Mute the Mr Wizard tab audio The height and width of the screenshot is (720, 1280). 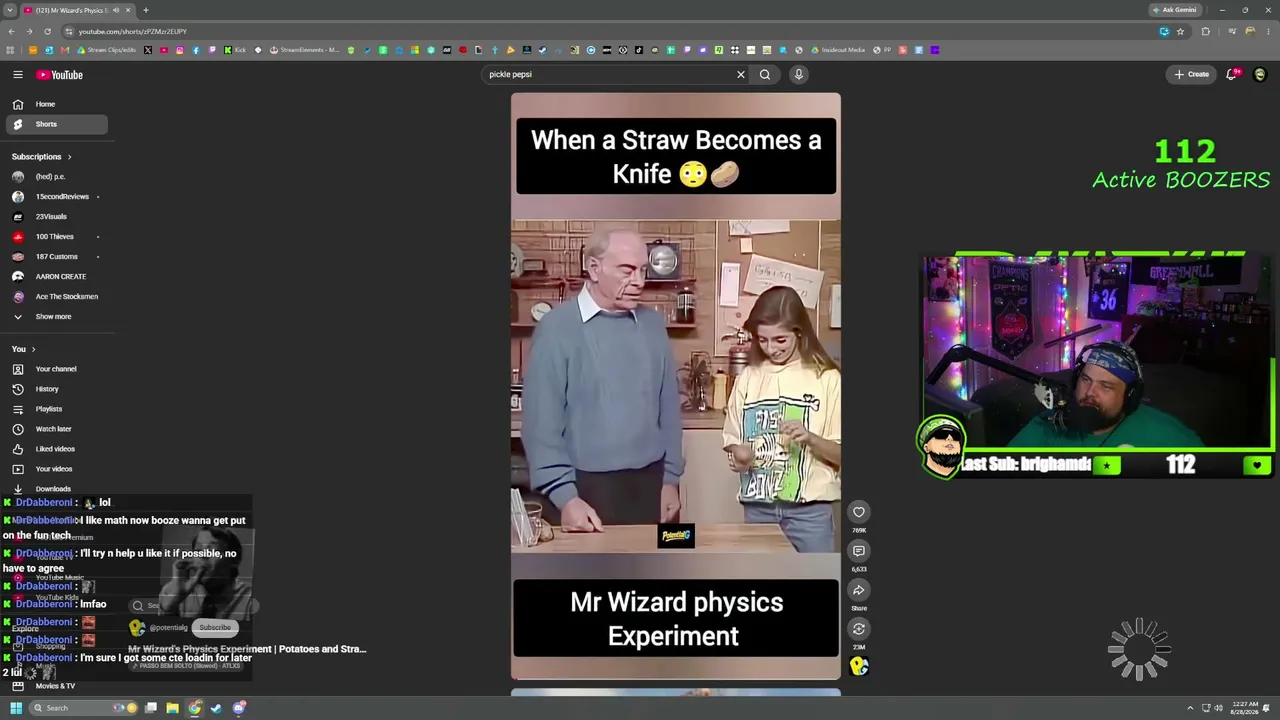point(116,10)
